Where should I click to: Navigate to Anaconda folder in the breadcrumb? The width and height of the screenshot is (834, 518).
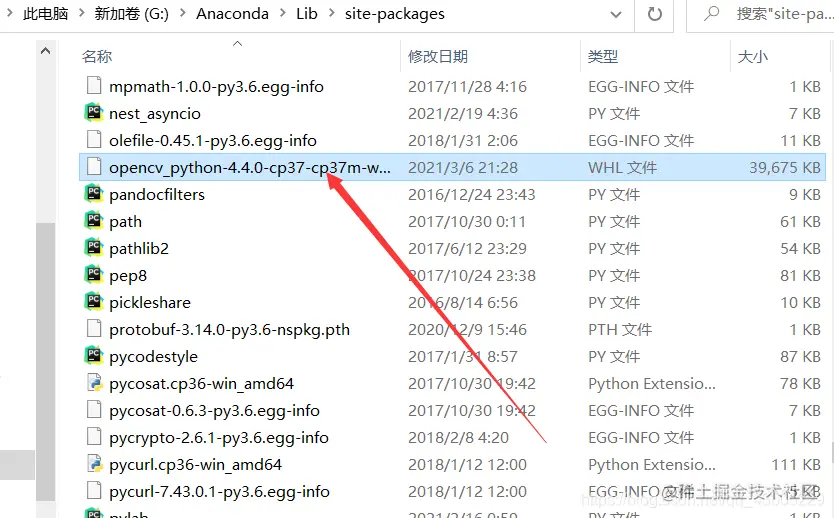pos(232,14)
